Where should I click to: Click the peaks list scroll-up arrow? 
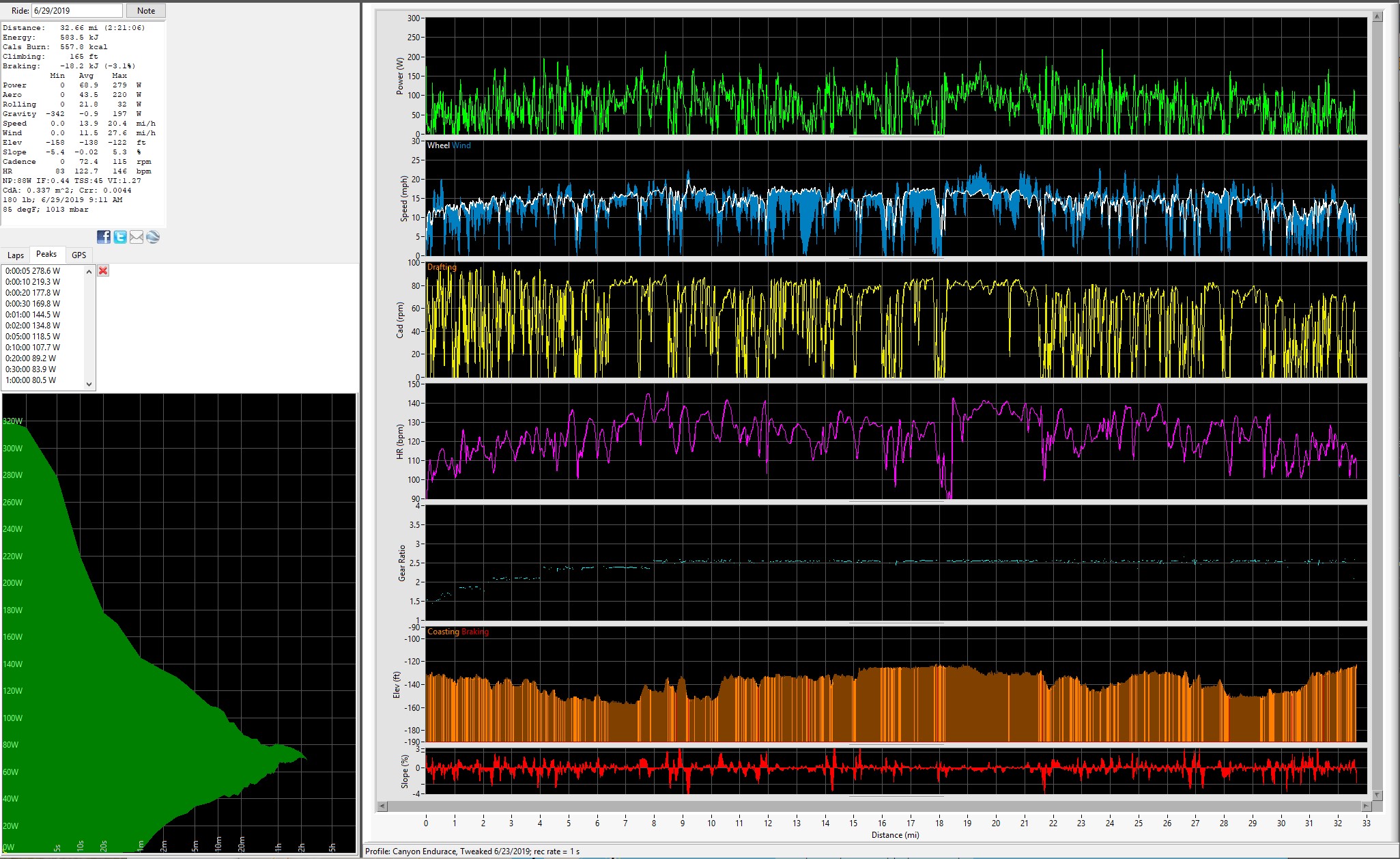pyautogui.click(x=89, y=272)
